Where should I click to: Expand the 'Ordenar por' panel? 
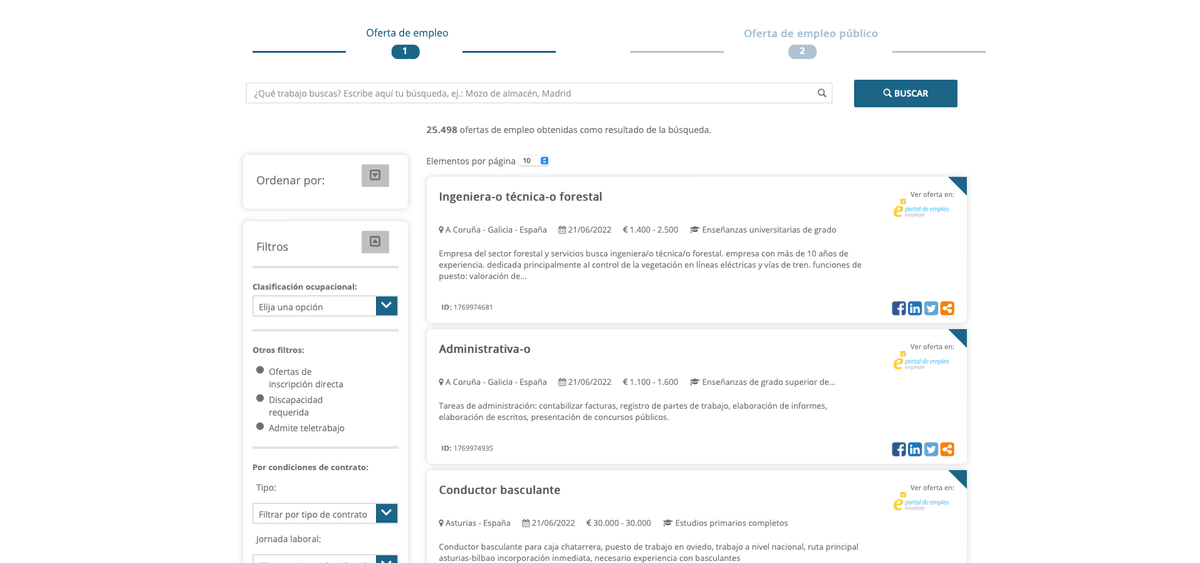pos(375,176)
